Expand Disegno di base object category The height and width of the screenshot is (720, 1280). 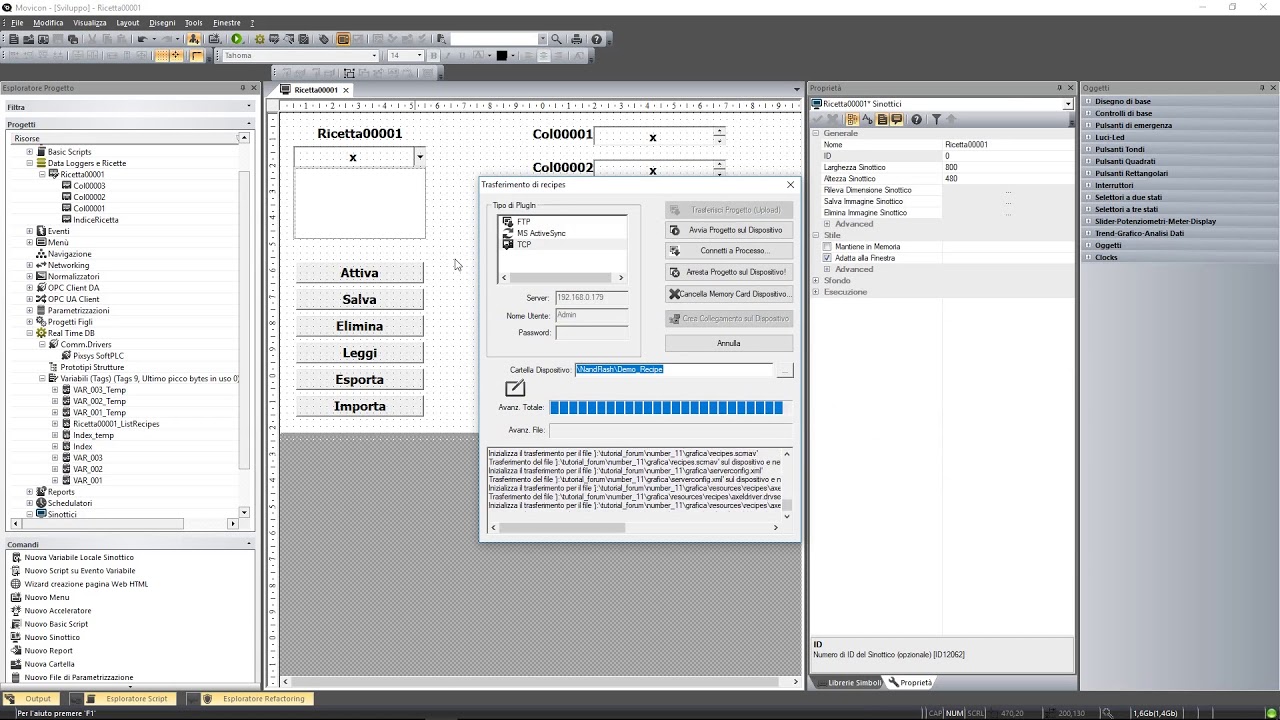(1088, 101)
